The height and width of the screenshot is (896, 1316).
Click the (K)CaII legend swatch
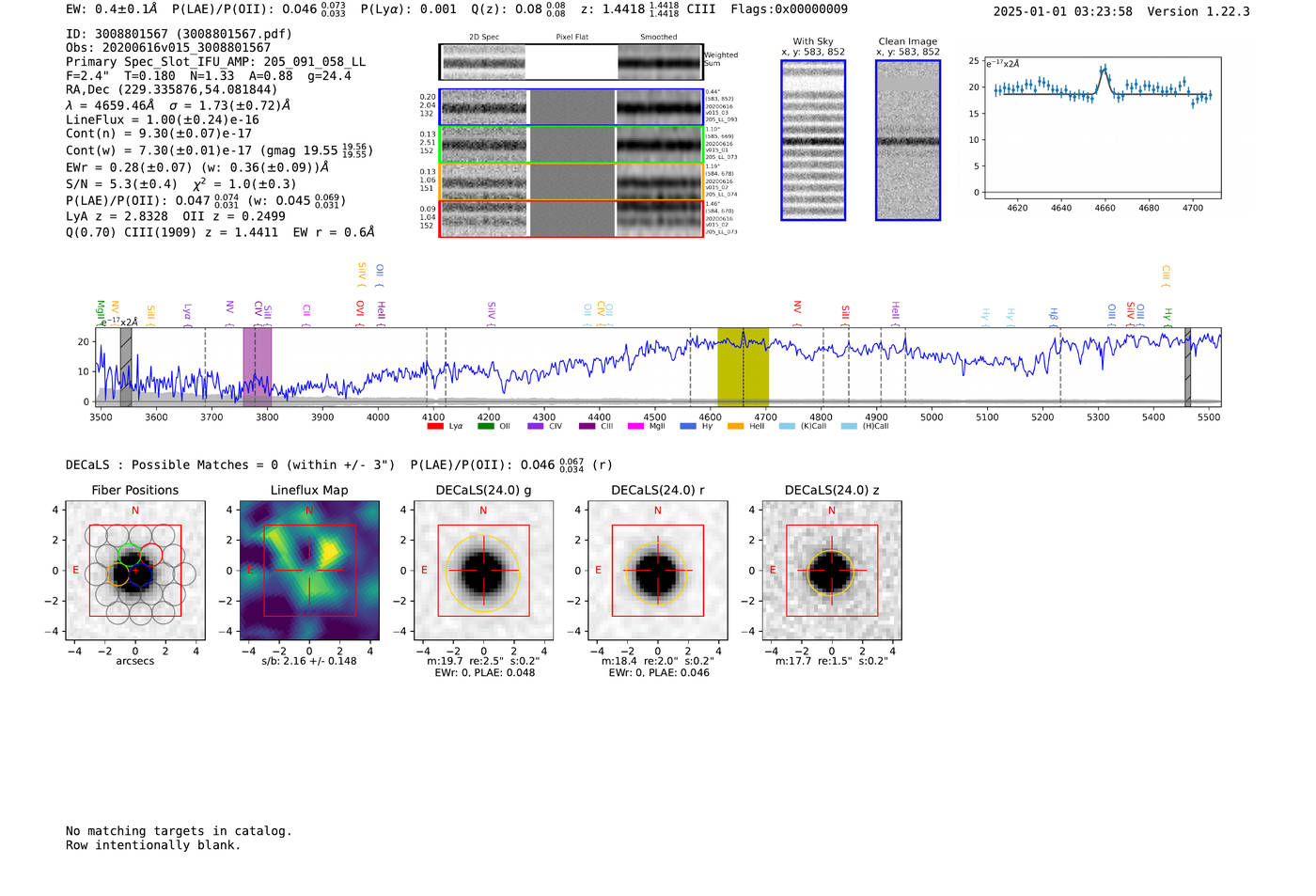pyautogui.click(x=787, y=426)
